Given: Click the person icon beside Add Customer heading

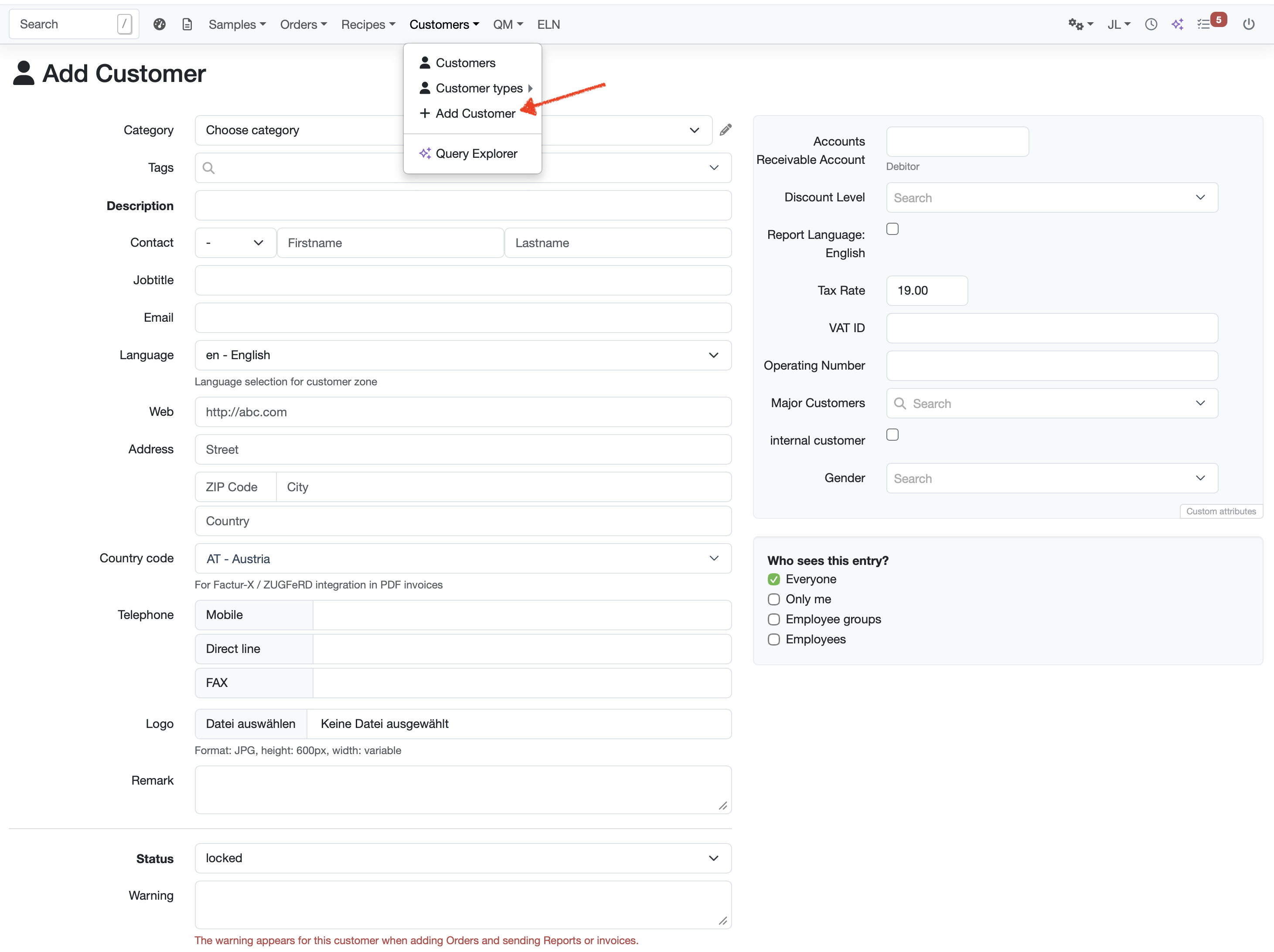Looking at the screenshot, I should click(x=24, y=73).
